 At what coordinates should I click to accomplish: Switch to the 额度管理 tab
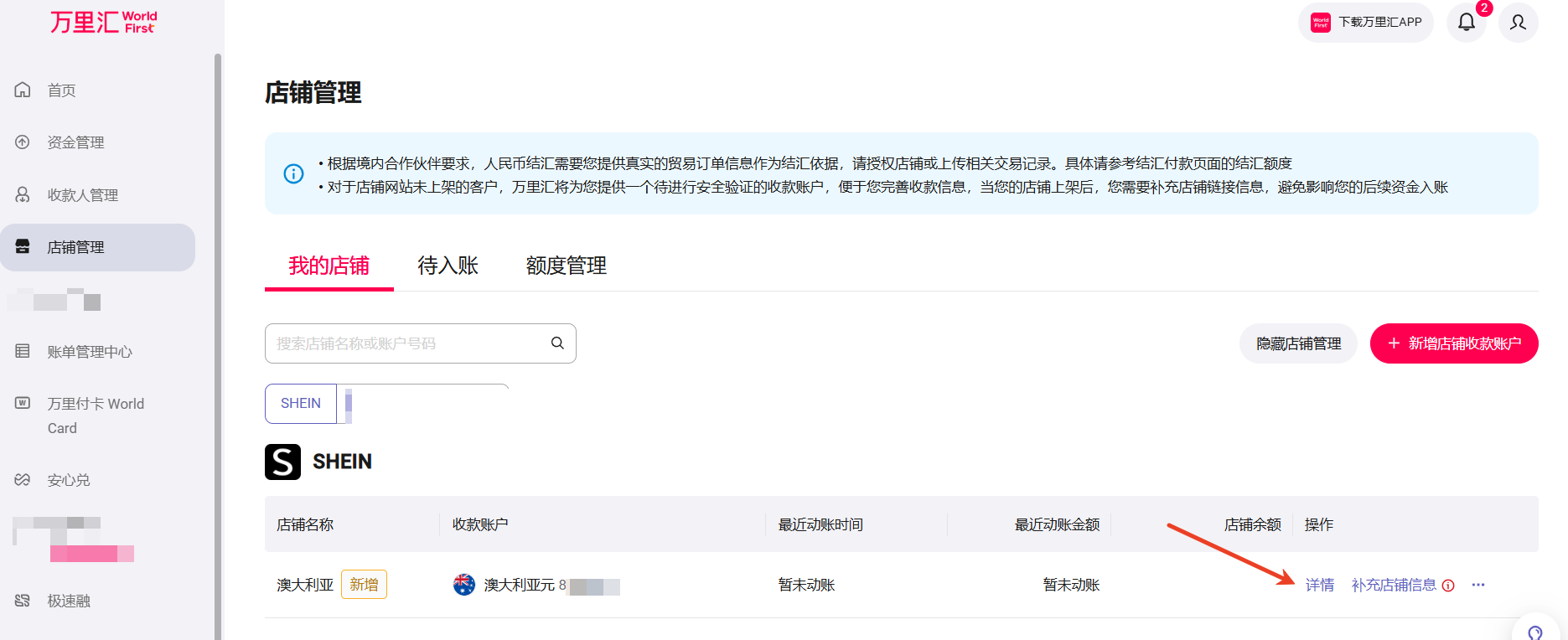(566, 266)
